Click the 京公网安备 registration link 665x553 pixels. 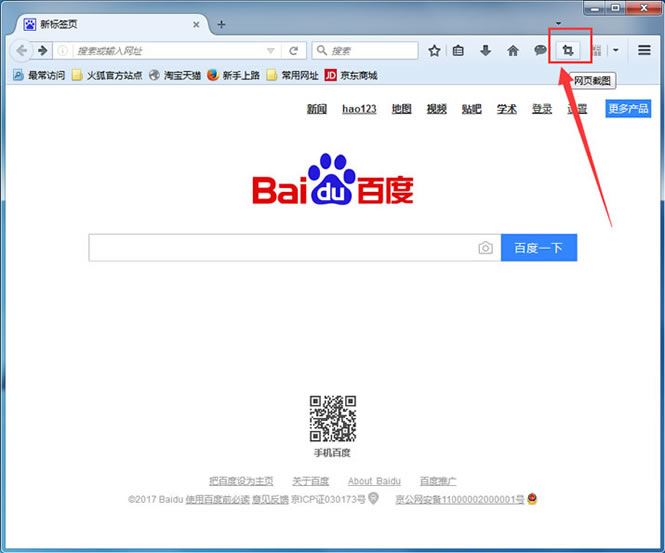click(x=460, y=500)
